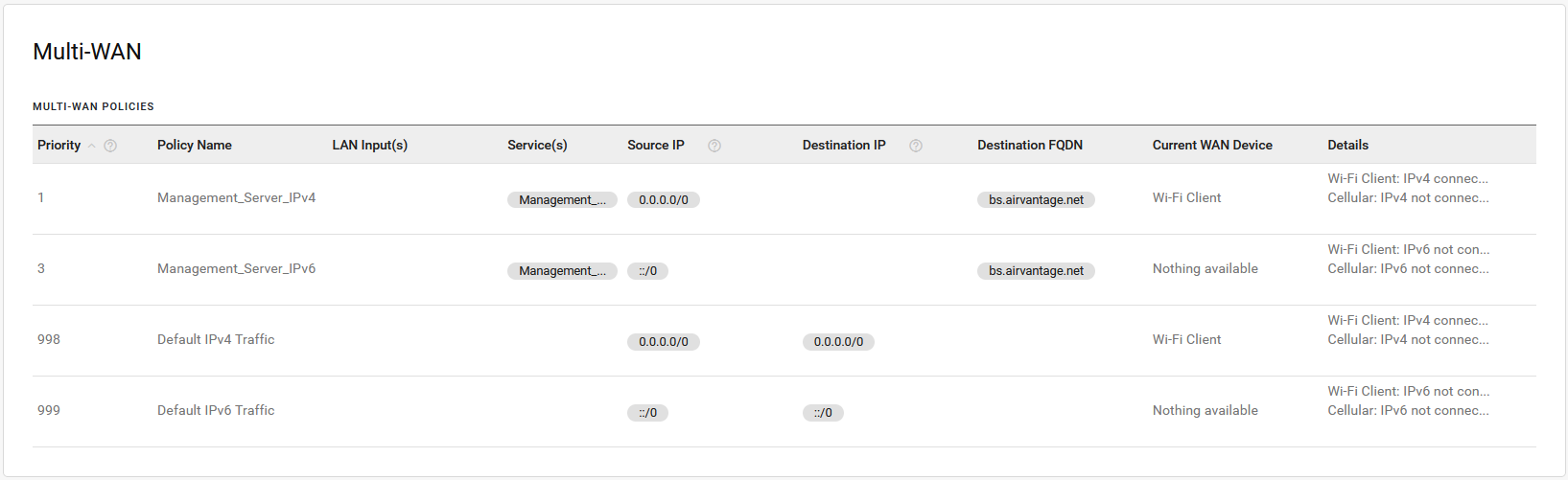Click the Management service tag in IPv4 row

(562, 200)
